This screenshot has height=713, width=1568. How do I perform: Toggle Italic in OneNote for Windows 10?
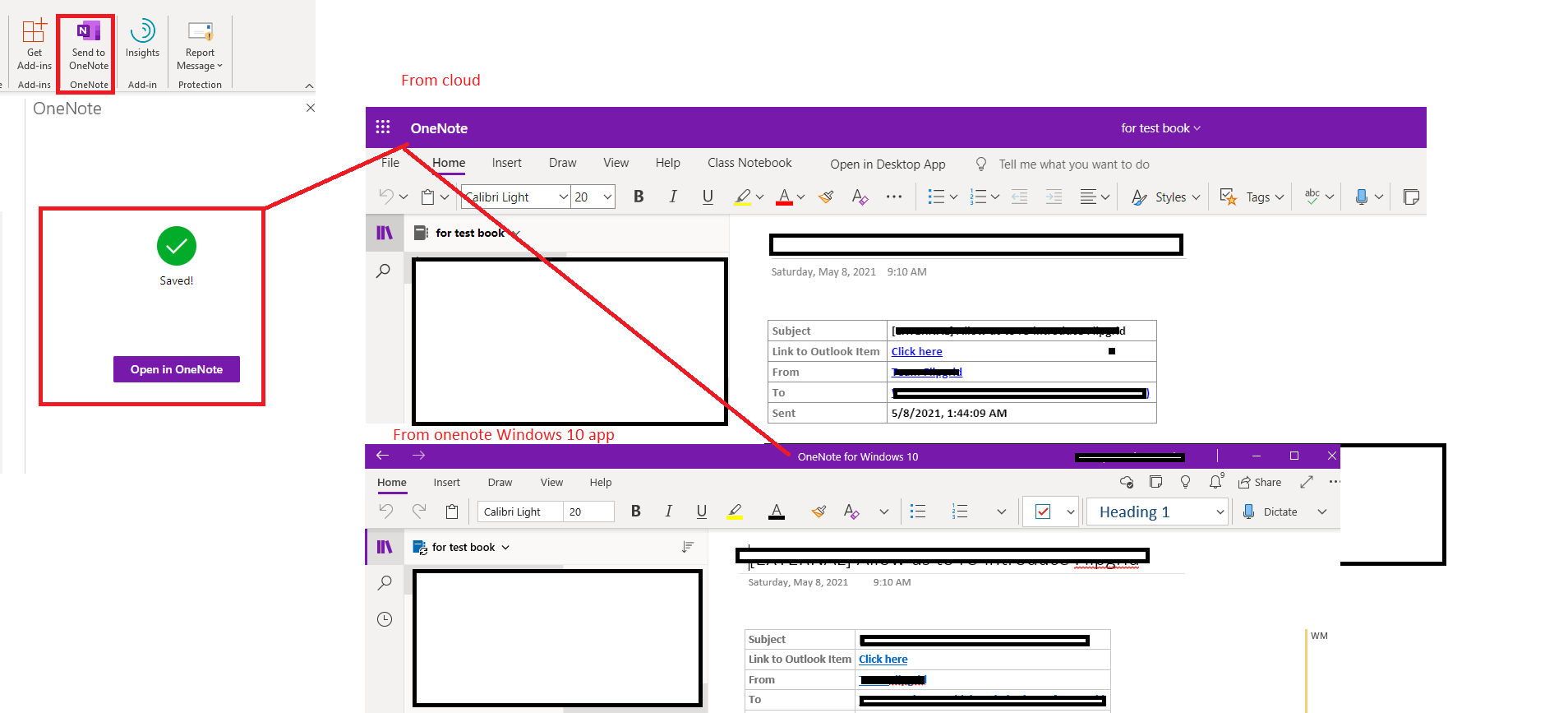point(669,512)
